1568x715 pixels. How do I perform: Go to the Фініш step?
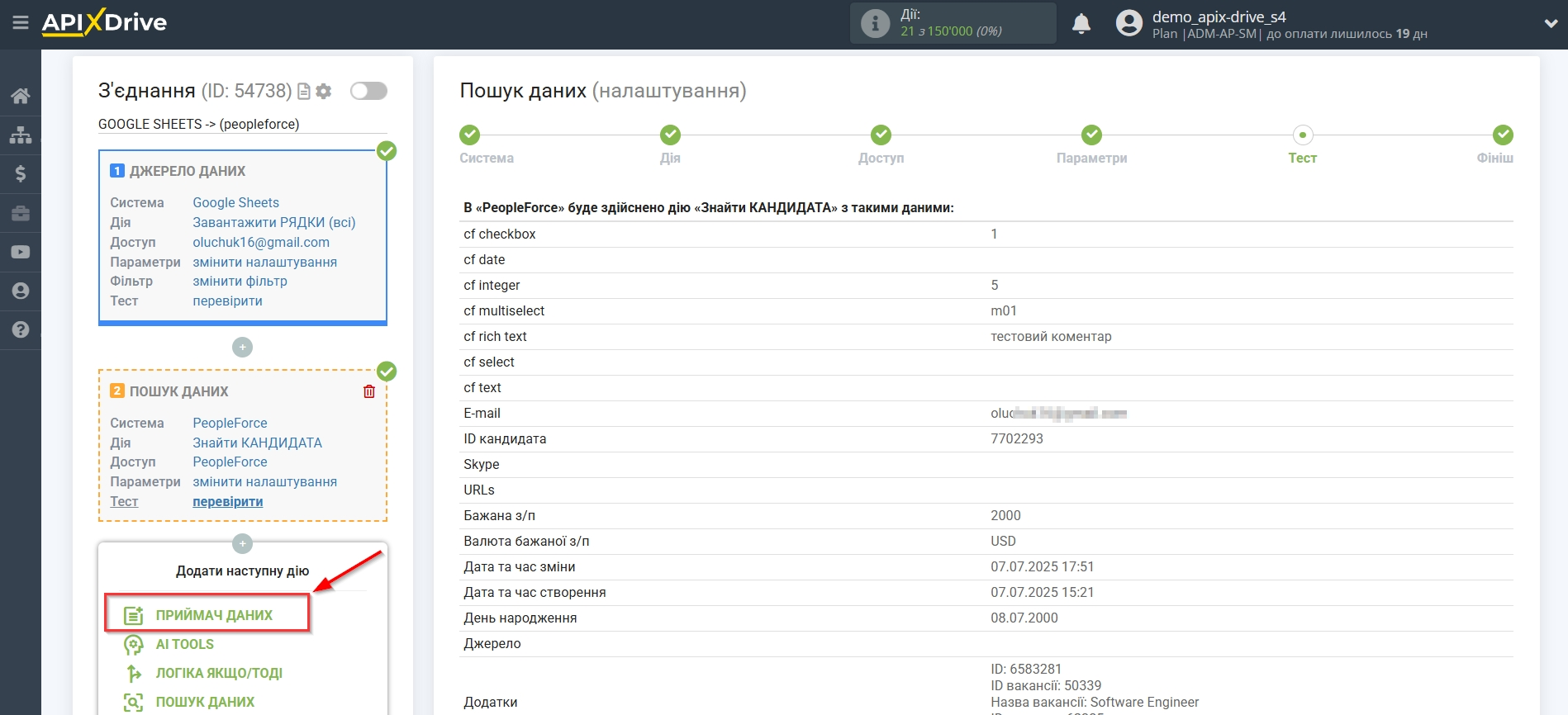1495,144
